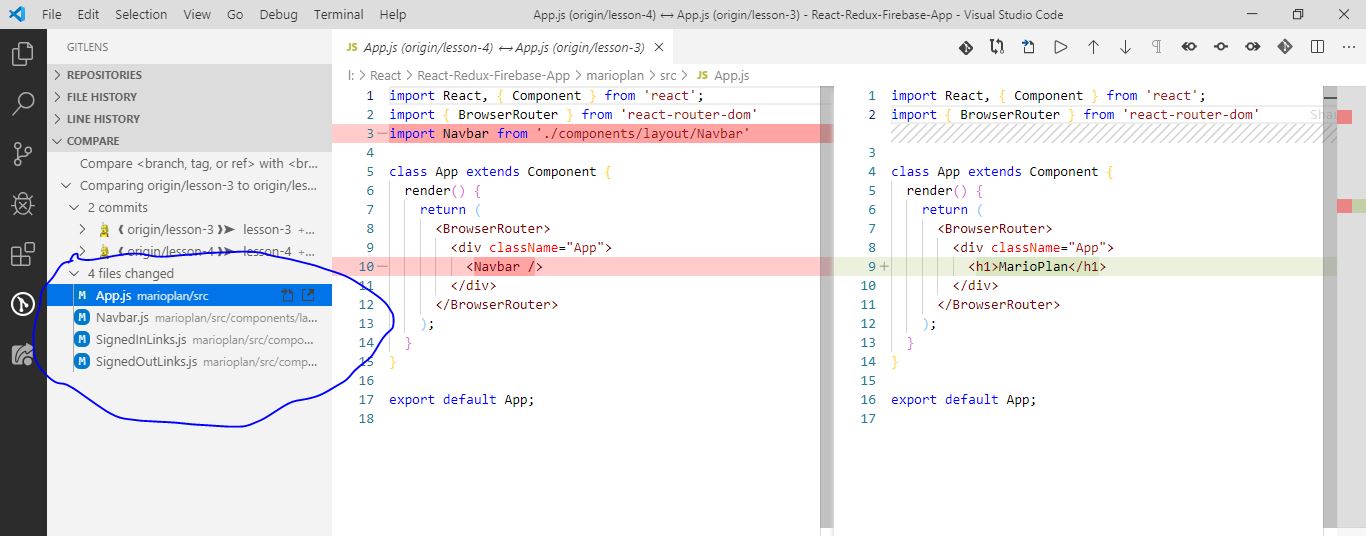
Task: Open the Help menu
Action: click(x=393, y=14)
